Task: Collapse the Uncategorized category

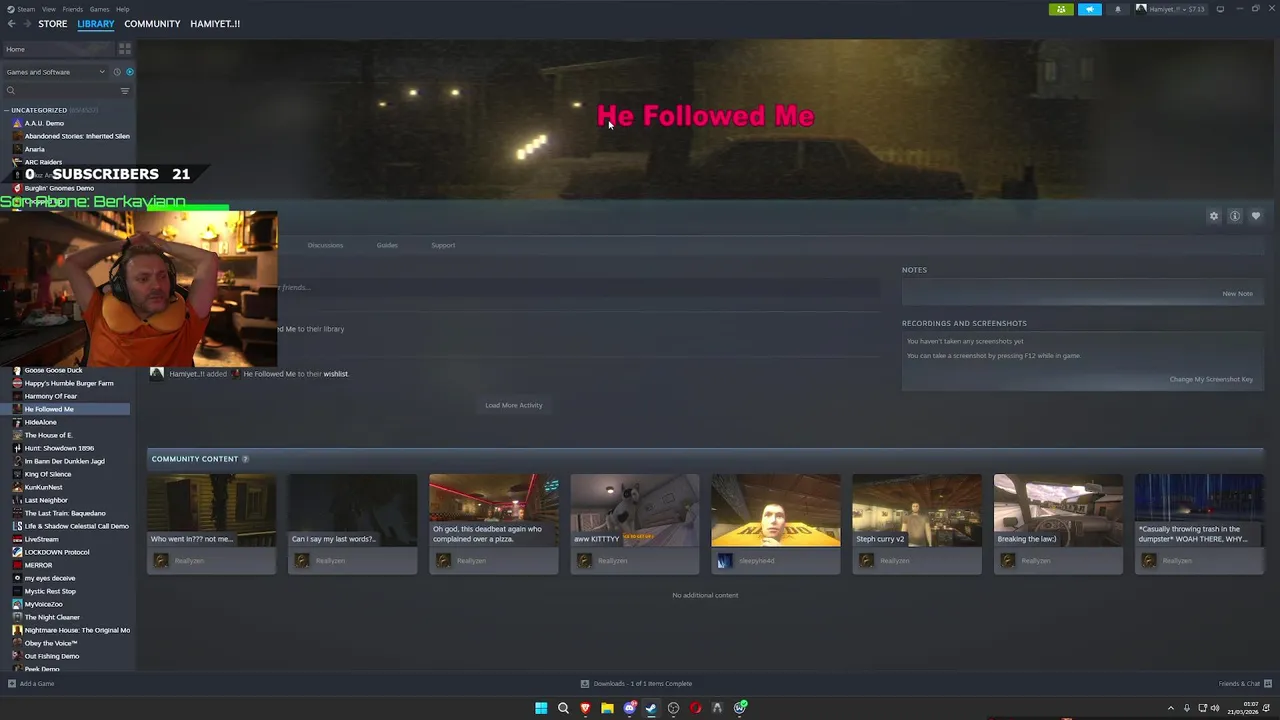Action: [7, 110]
